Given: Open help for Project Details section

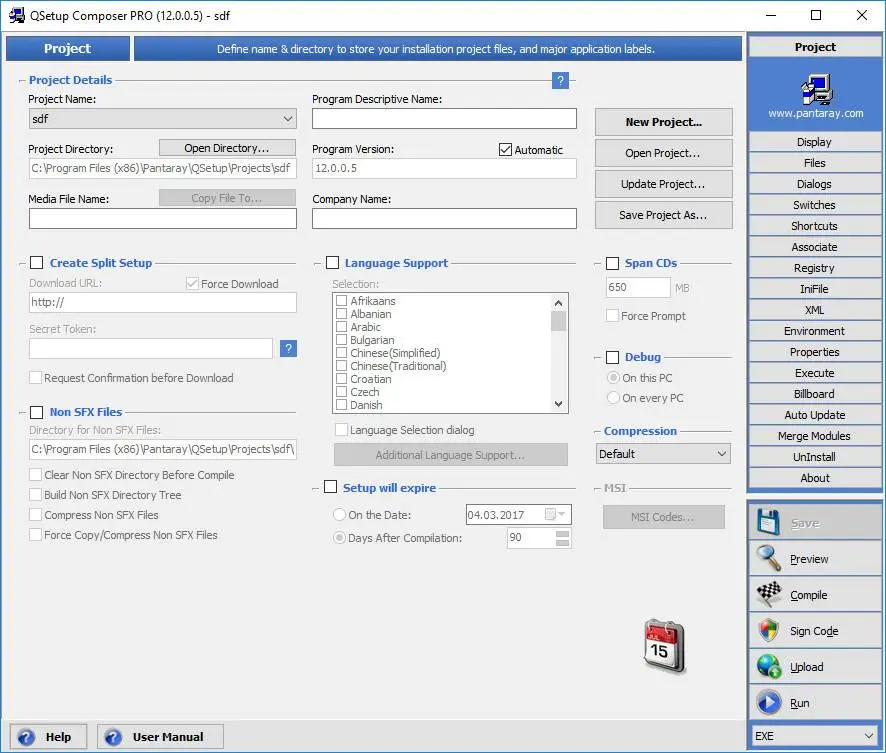Looking at the screenshot, I should coord(560,81).
